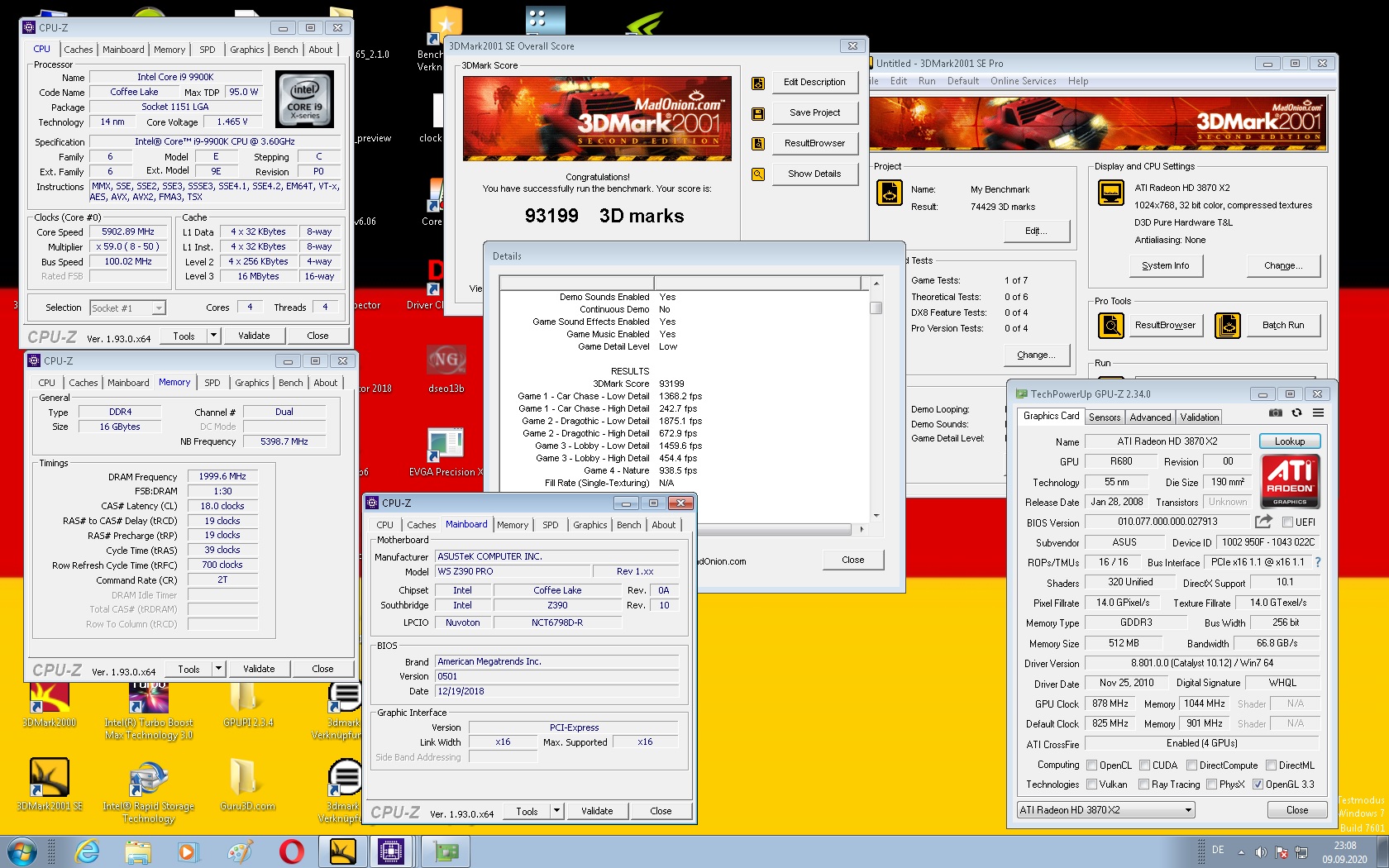This screenshot has height=868, width=1389.
Task: Click Close in the 3DMark Details panel
Action: click(853, 560)
